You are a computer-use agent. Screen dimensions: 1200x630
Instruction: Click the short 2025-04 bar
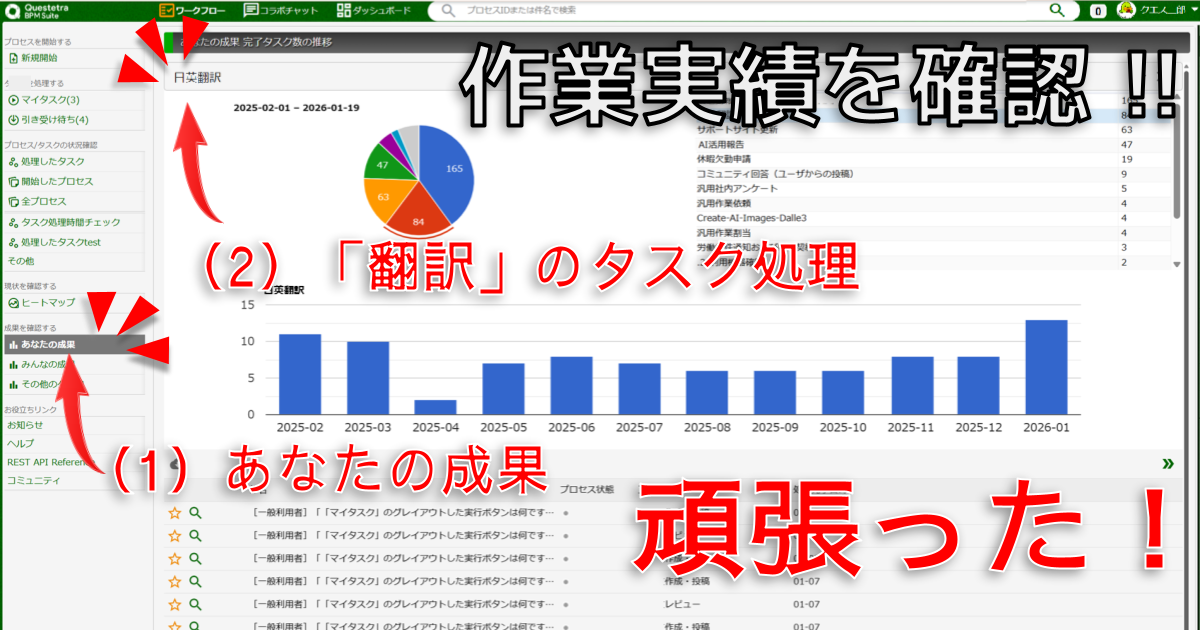tap(436, 407)
